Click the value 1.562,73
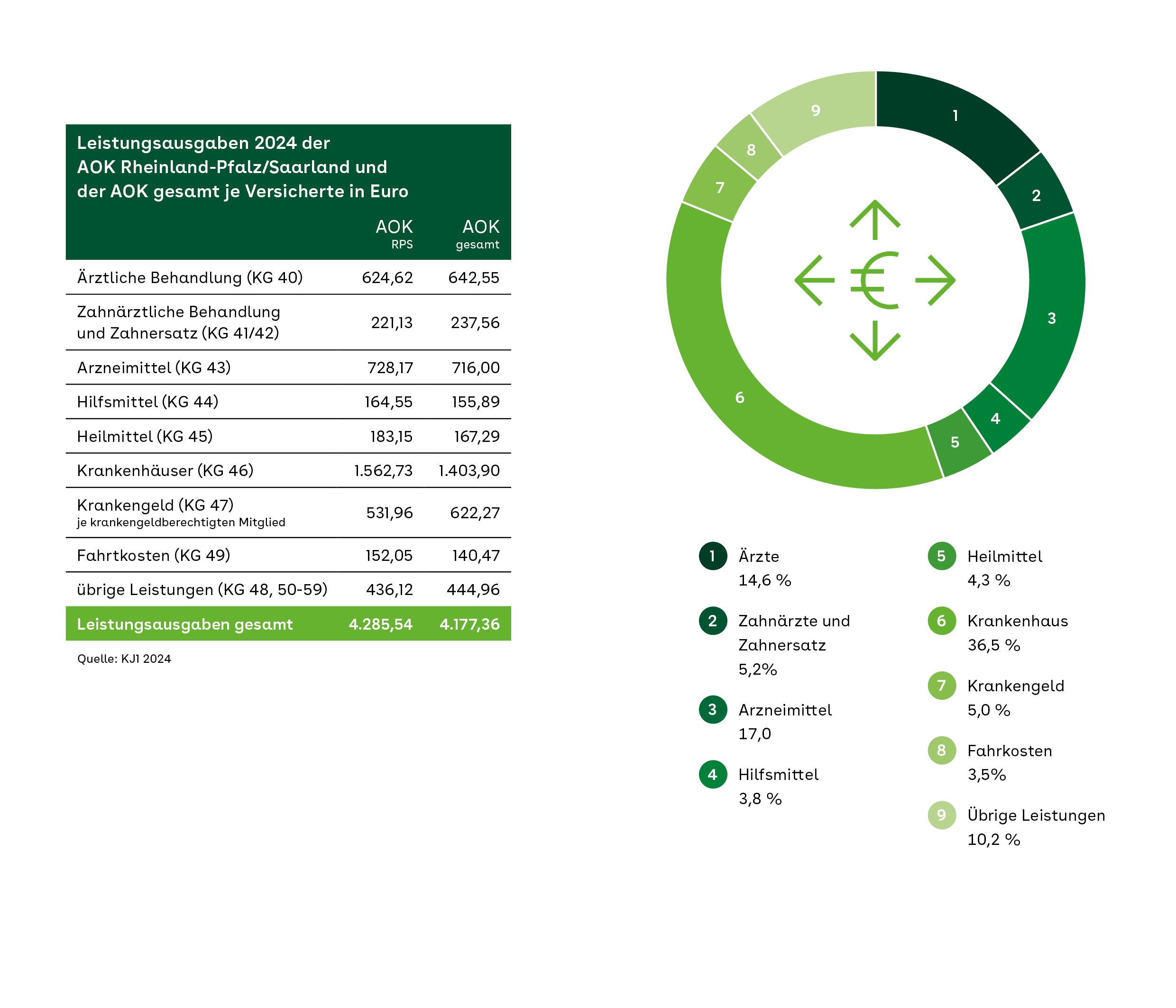 [383, 470]
